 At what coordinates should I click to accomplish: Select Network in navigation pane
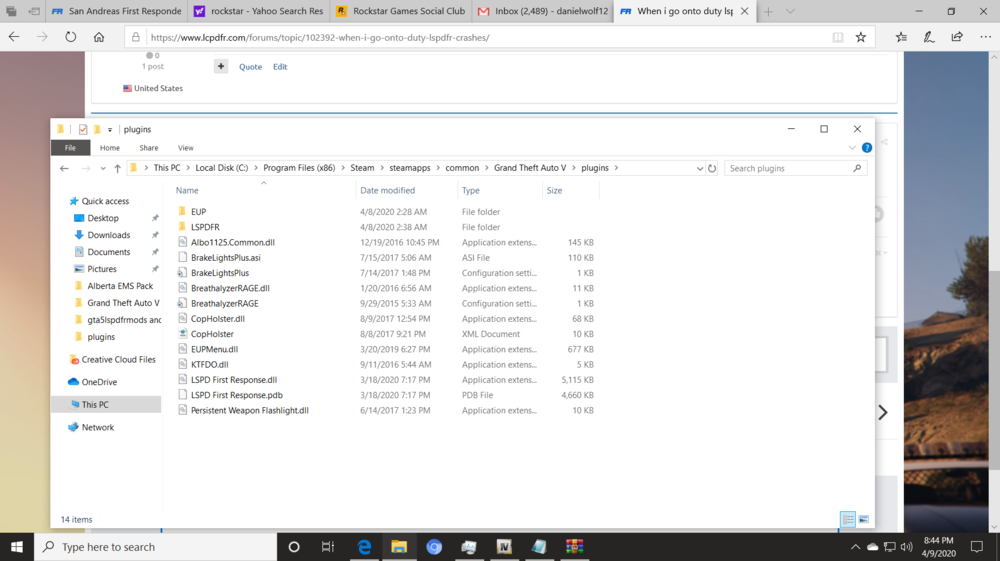[98, 427]
